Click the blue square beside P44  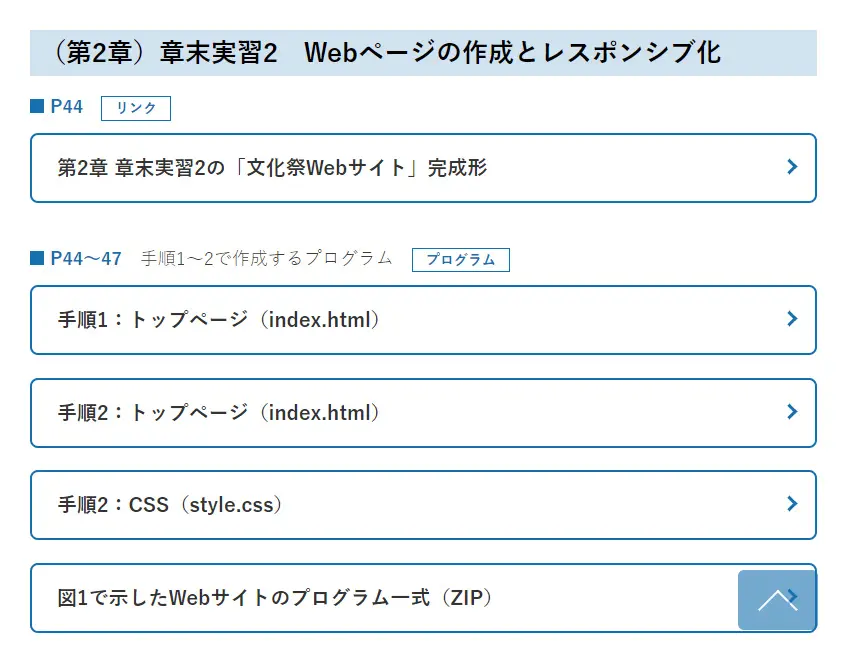pos(37,107)
